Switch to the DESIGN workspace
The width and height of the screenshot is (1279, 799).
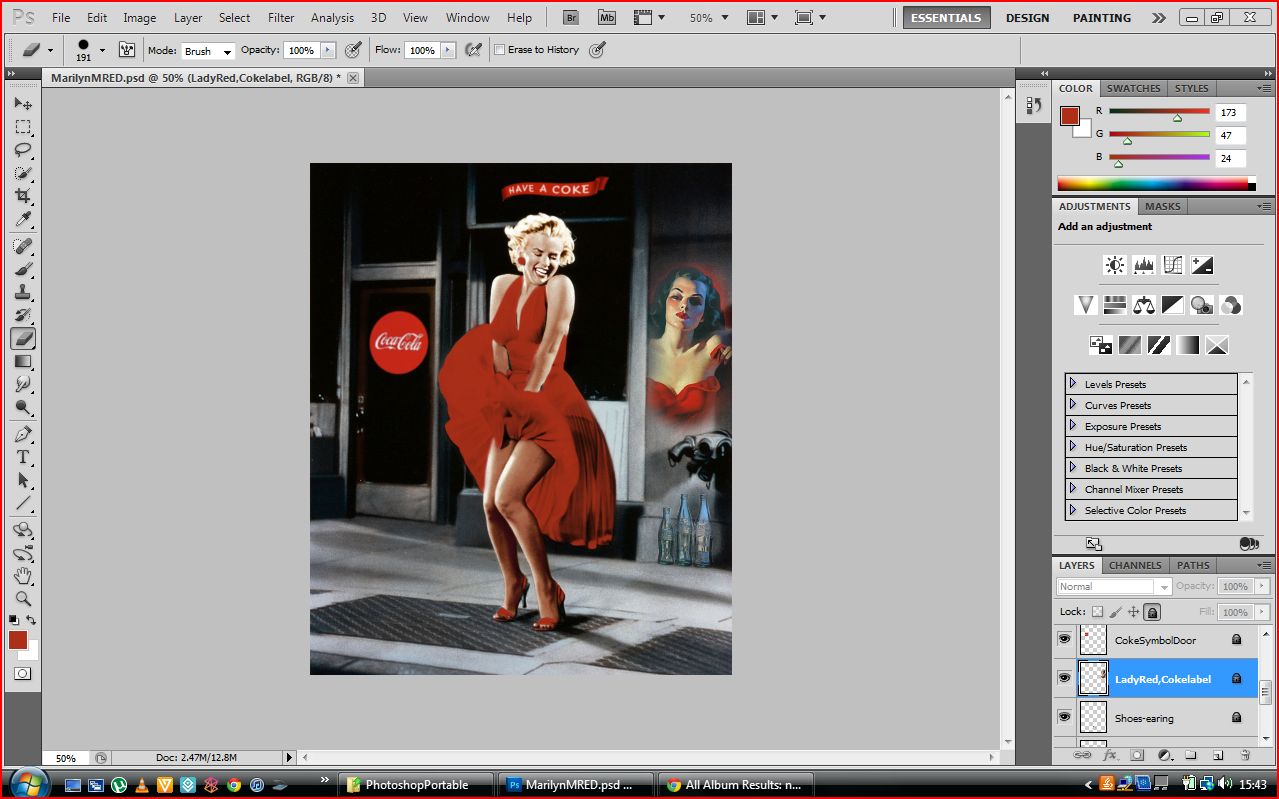1027,18
